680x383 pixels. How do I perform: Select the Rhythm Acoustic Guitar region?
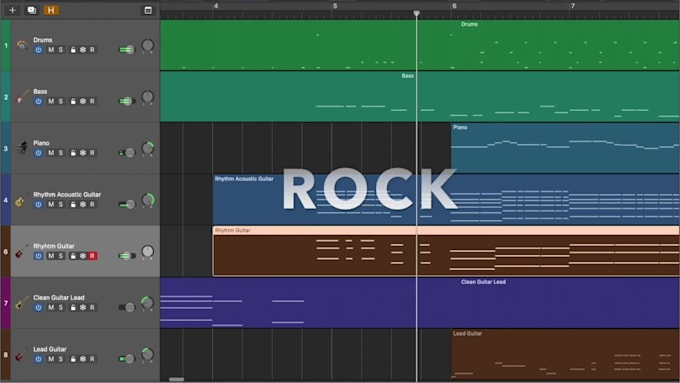coord(446,200)
